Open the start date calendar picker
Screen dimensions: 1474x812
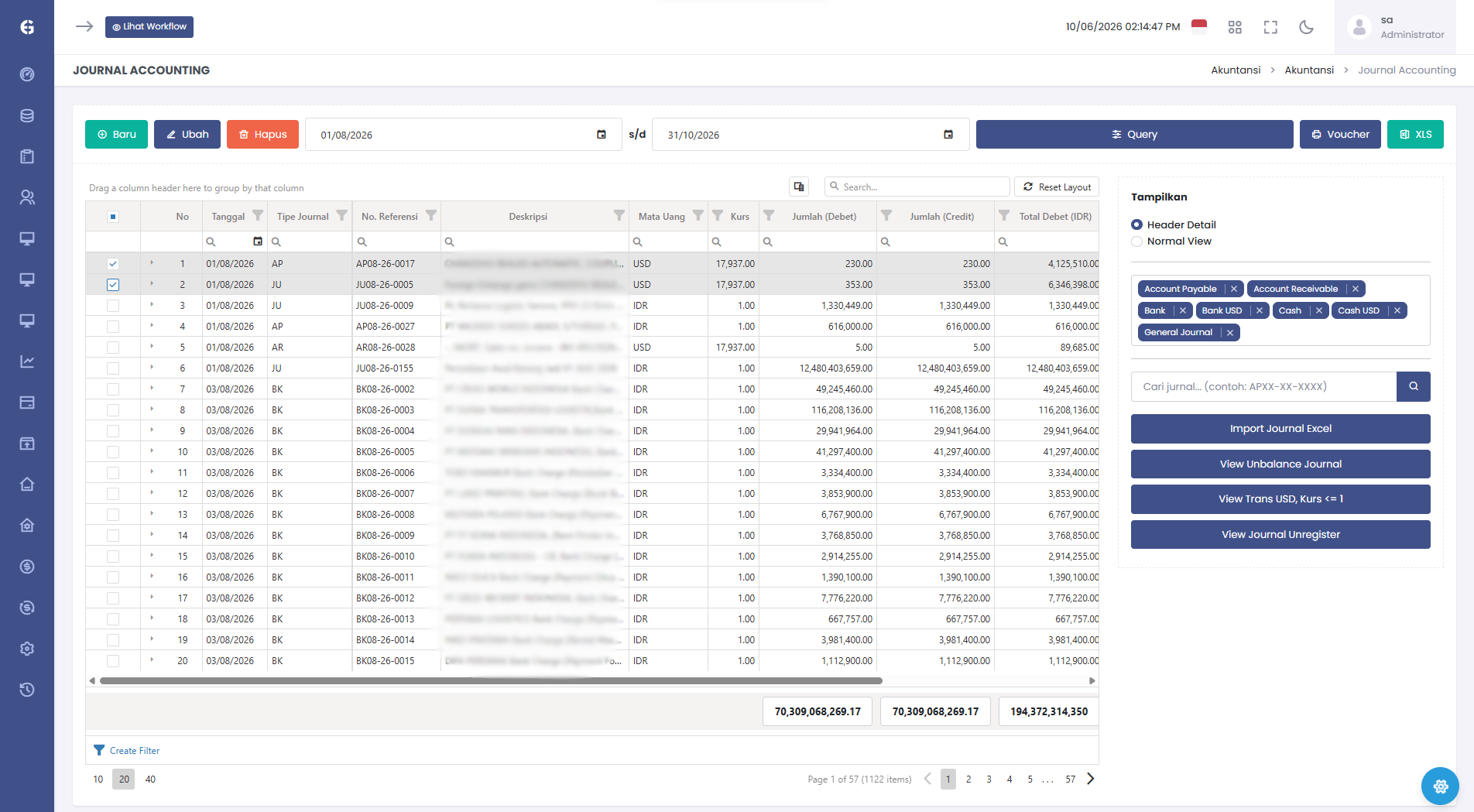point(602,135)
